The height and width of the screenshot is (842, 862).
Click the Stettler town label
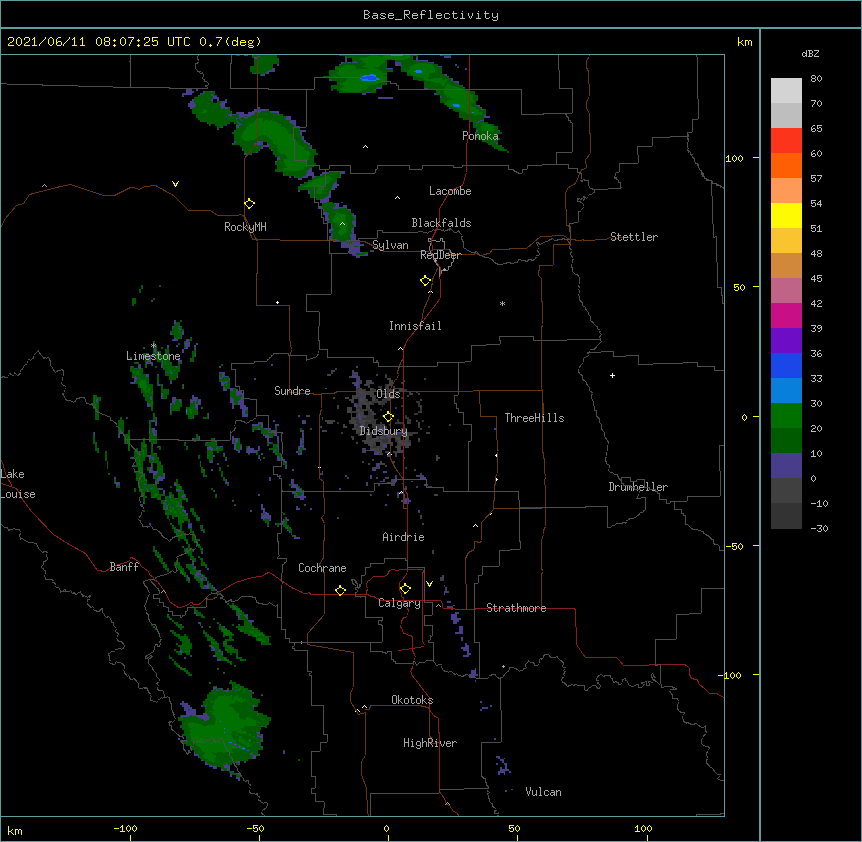tap(633, 237)
